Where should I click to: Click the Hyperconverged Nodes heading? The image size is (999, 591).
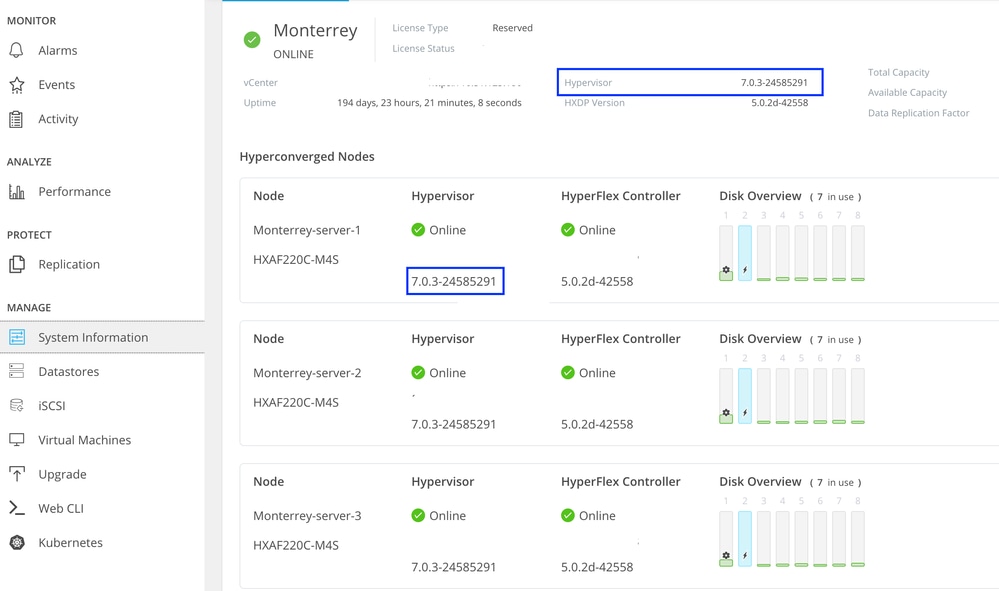click(x=307, y=157)
